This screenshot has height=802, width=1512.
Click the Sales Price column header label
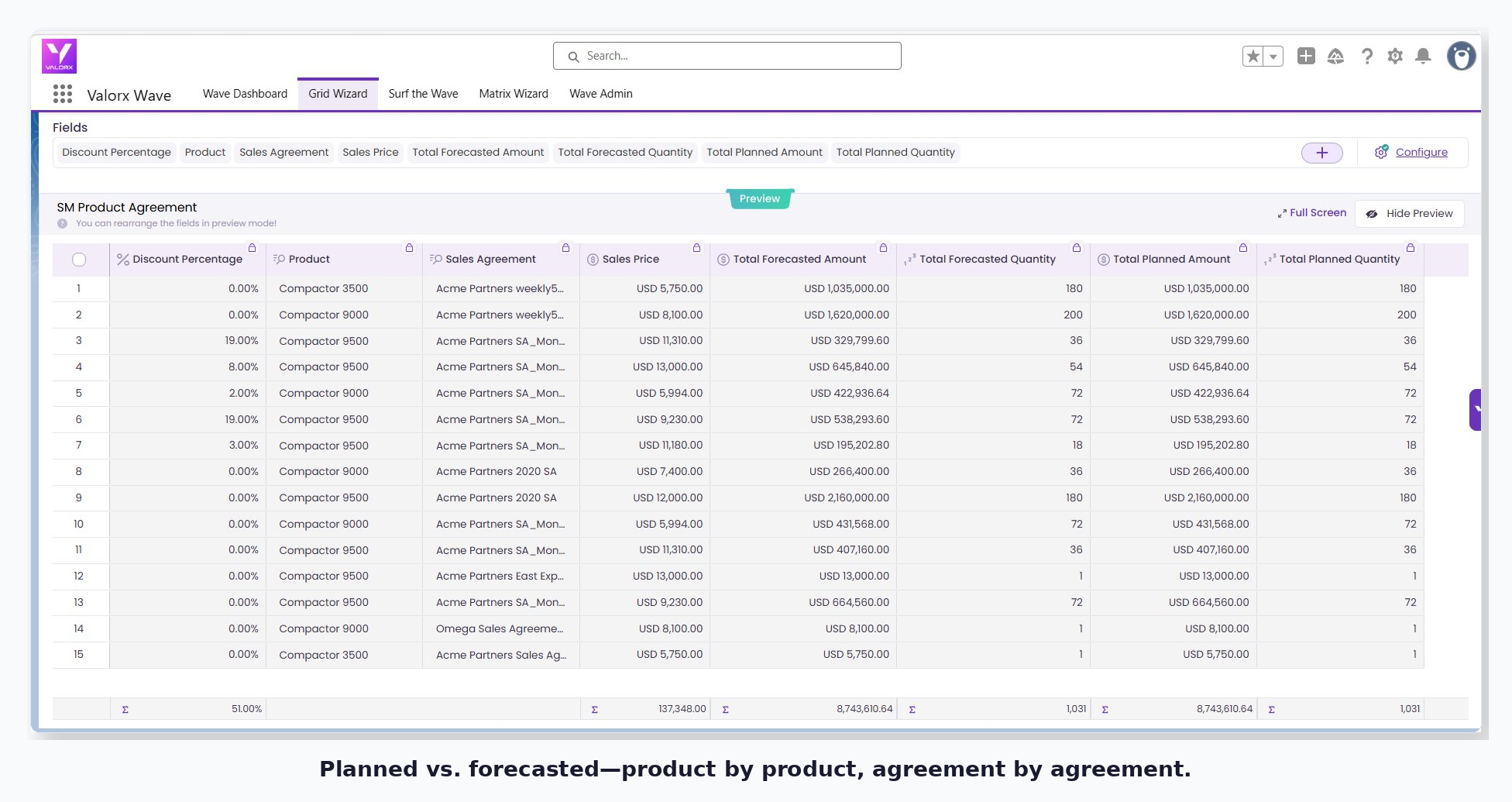(631, 260)
